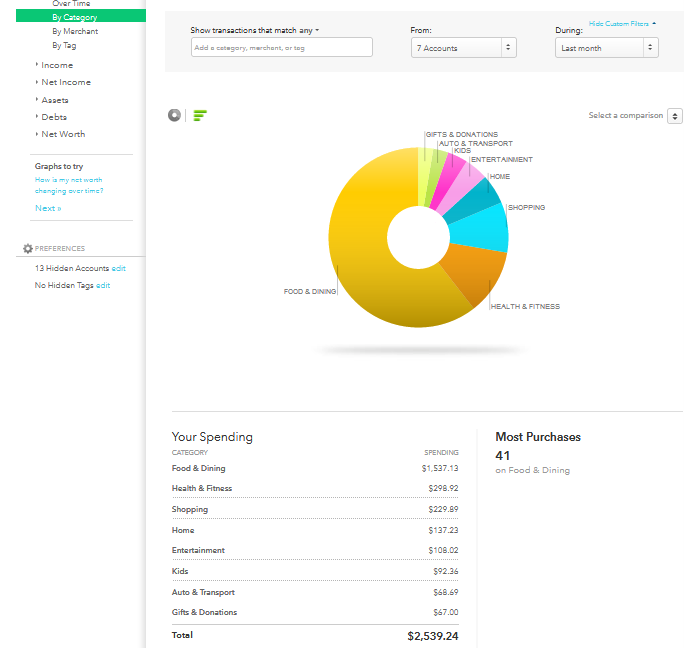
Task: Click Hide Custom Filters link
Action: point(622,24)
